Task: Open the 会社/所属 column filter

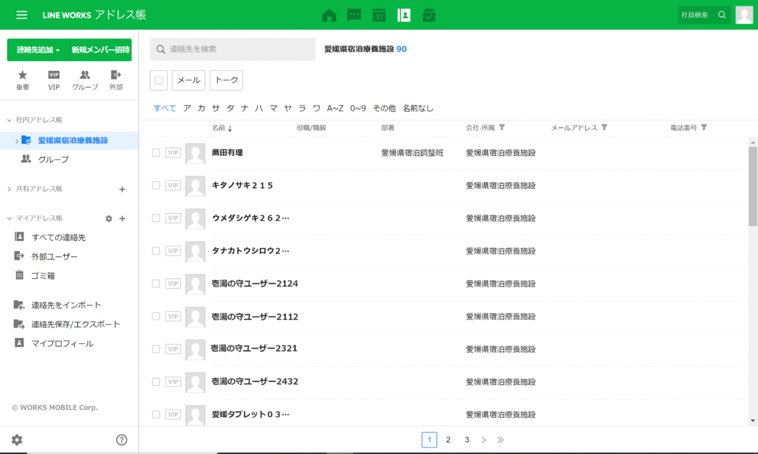Action: click(502, 128)
